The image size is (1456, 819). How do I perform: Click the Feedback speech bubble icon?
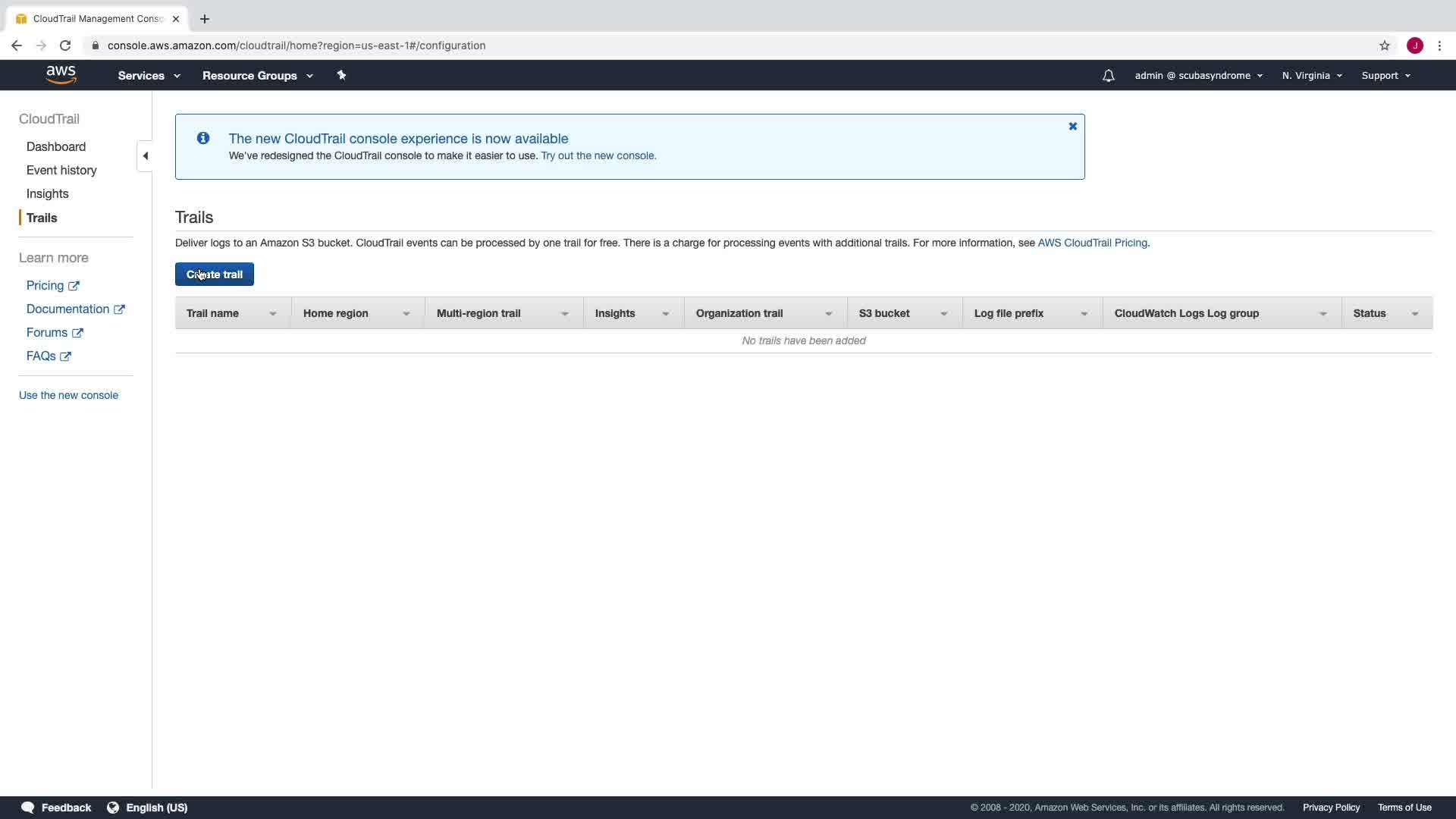tap(28, 808)
